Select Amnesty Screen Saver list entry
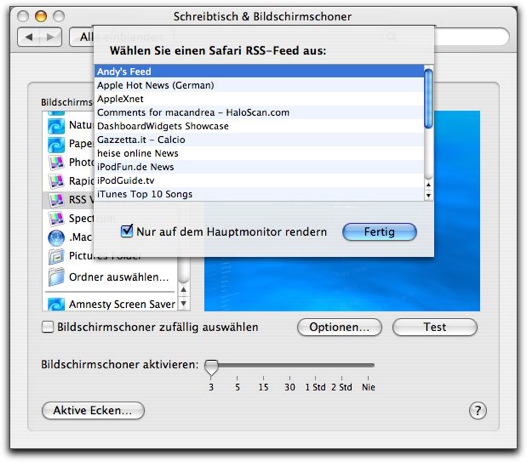 tap(111, 304)
